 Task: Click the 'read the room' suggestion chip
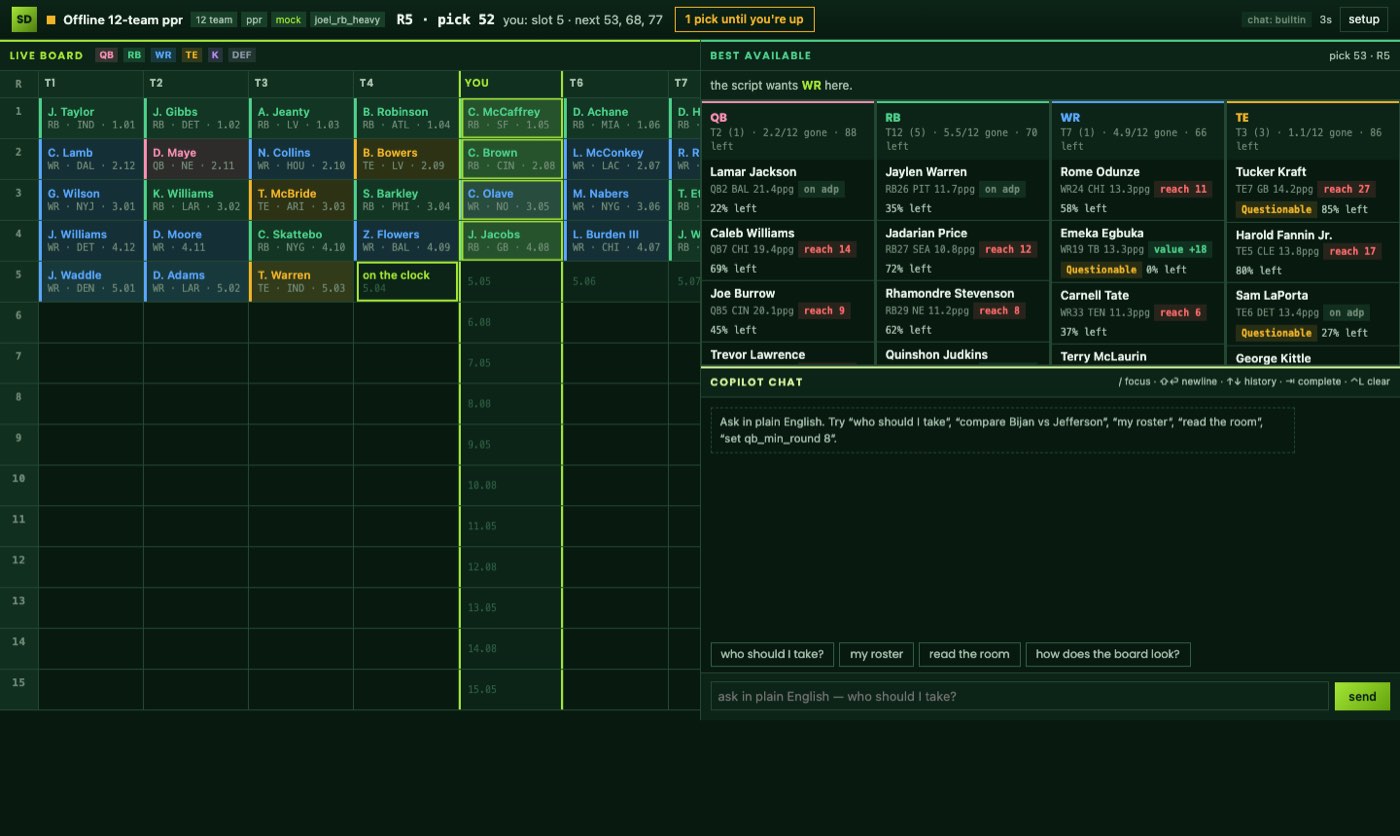coord(969,654)
